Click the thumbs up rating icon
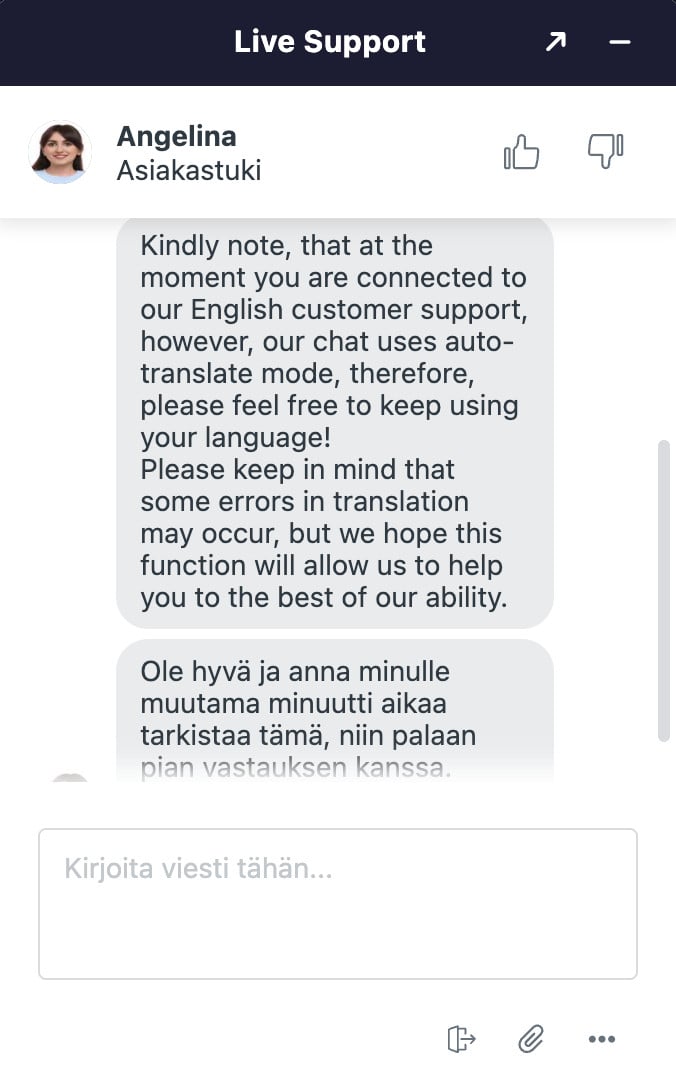The width and height of the screenshot is (676, 1072). [522, 151]
